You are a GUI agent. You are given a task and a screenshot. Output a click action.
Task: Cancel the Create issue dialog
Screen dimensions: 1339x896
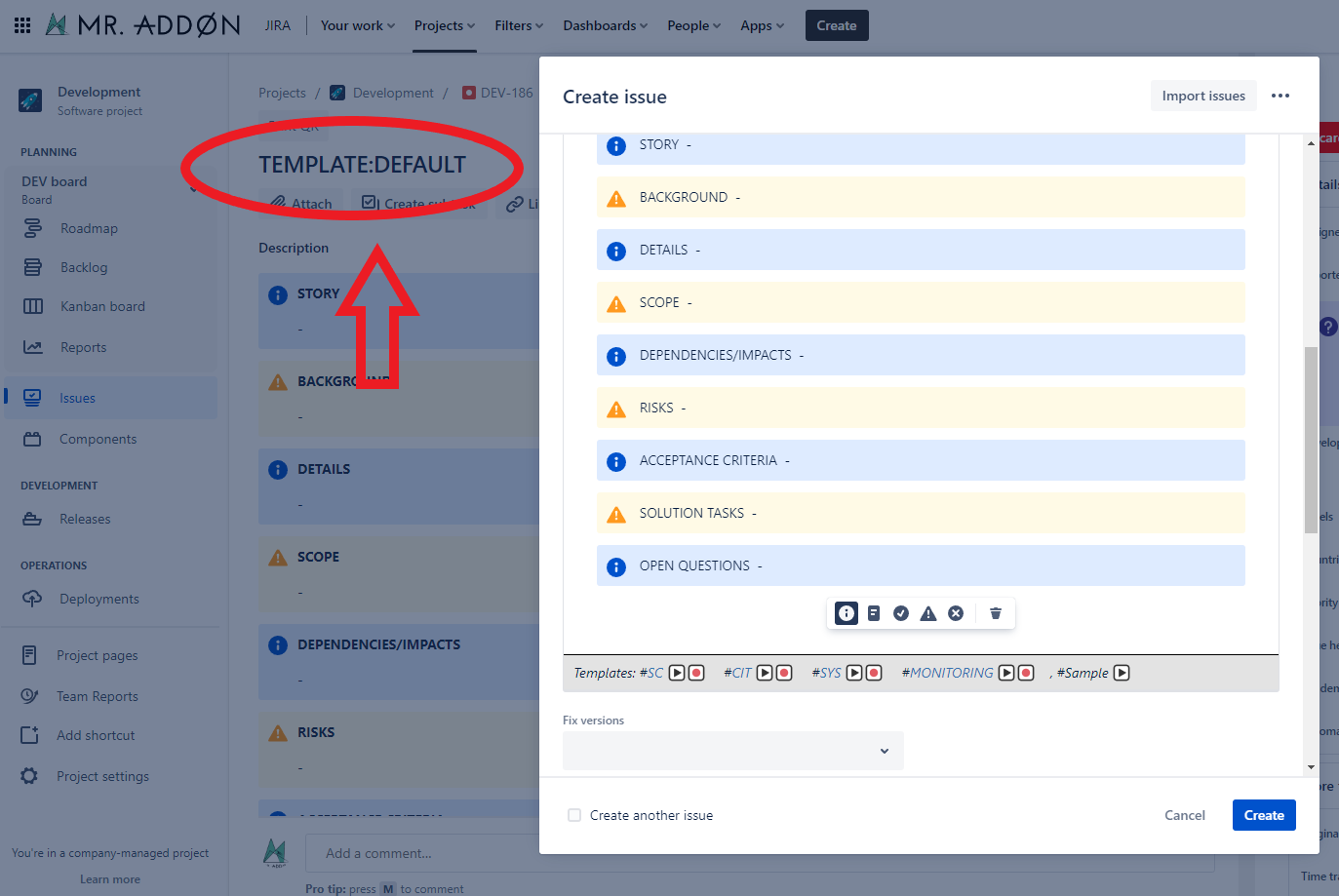(x=1185, y=815)
